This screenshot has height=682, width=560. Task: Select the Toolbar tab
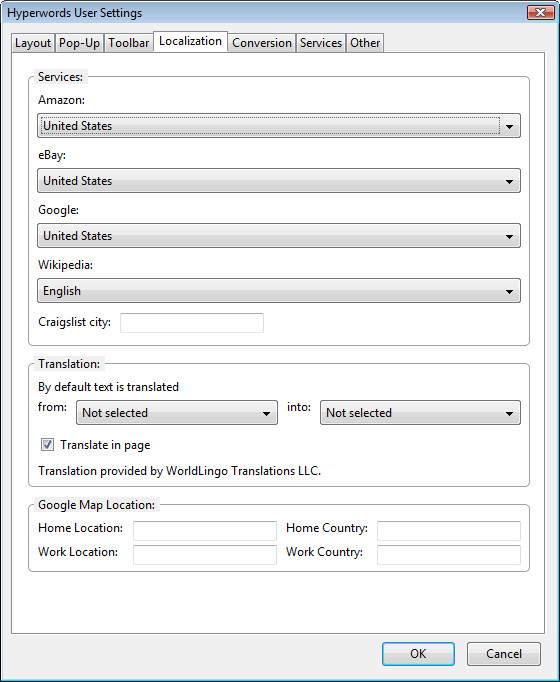[129, 43]
